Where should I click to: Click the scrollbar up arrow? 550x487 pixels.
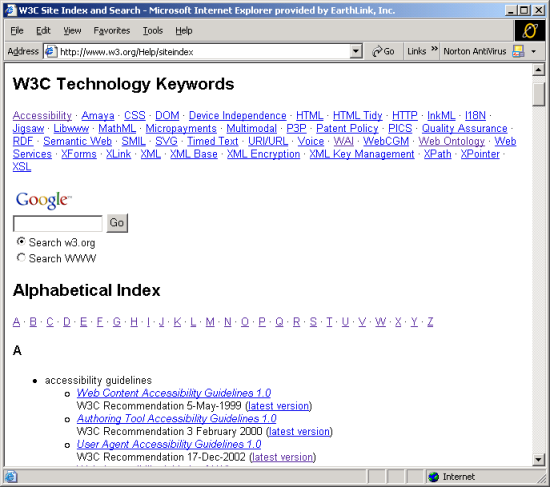coord(538,69)
